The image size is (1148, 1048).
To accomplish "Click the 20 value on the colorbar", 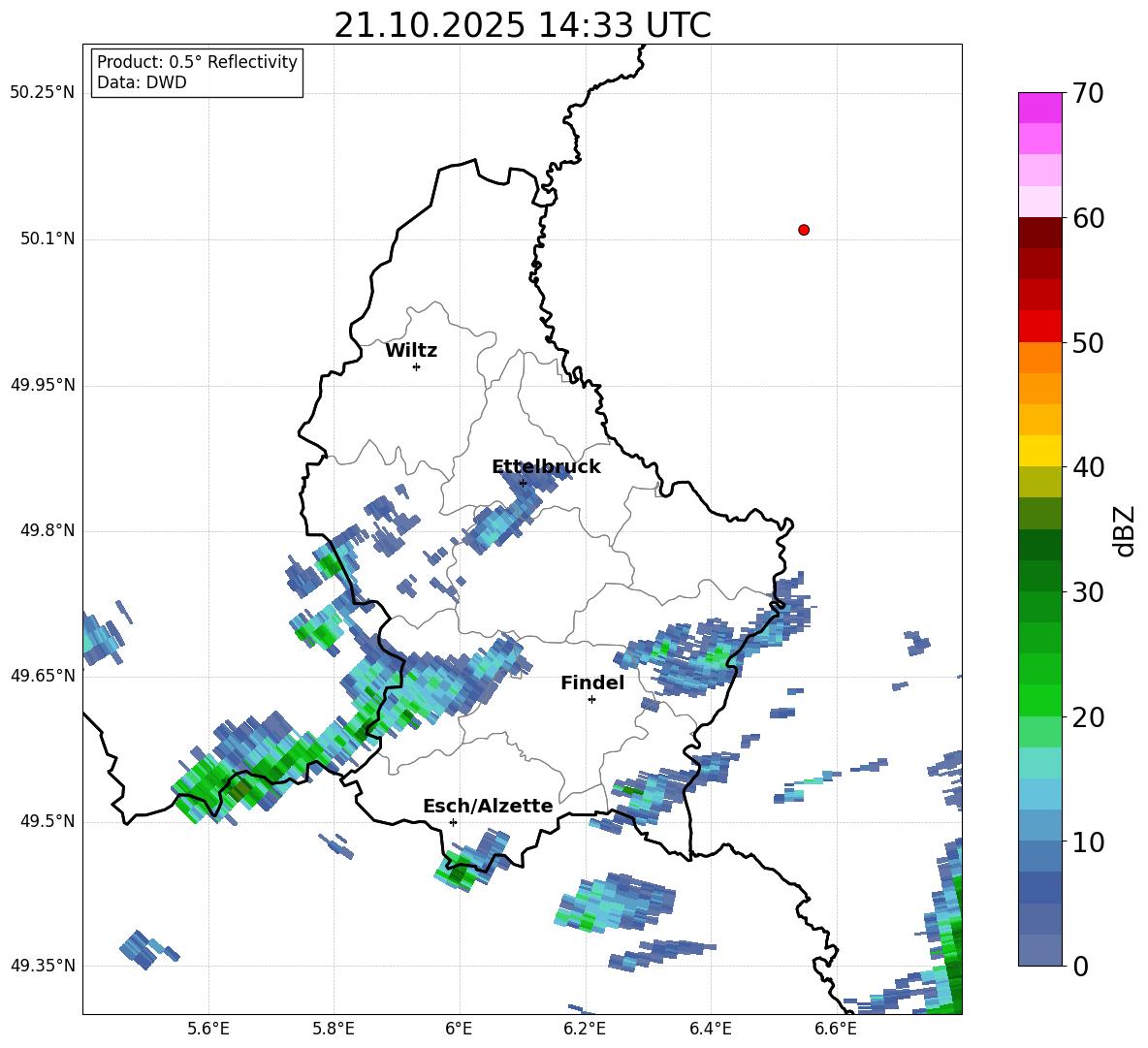I will point(1088,716).
